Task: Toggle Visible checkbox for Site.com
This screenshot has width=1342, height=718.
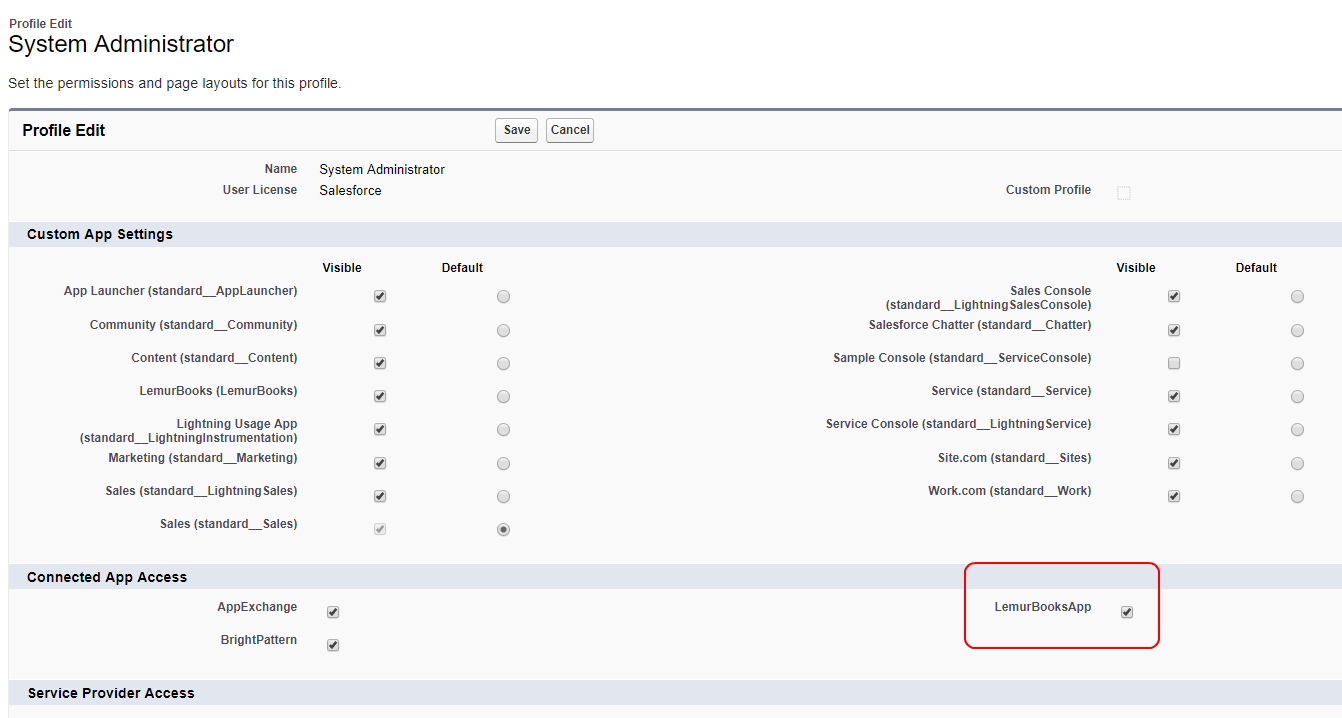Action: 1174,463
